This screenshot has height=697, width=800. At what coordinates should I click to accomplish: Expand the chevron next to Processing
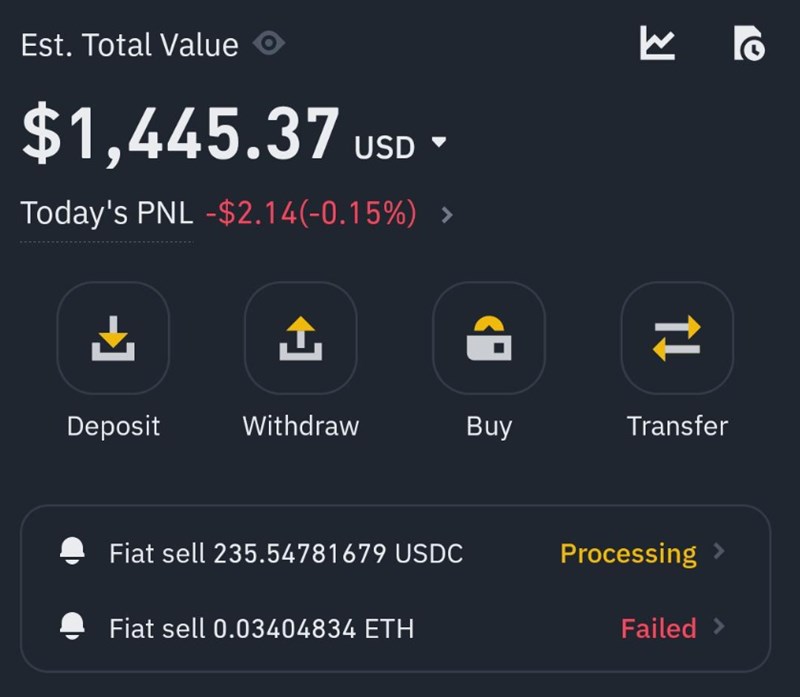[x=719, y=552]
